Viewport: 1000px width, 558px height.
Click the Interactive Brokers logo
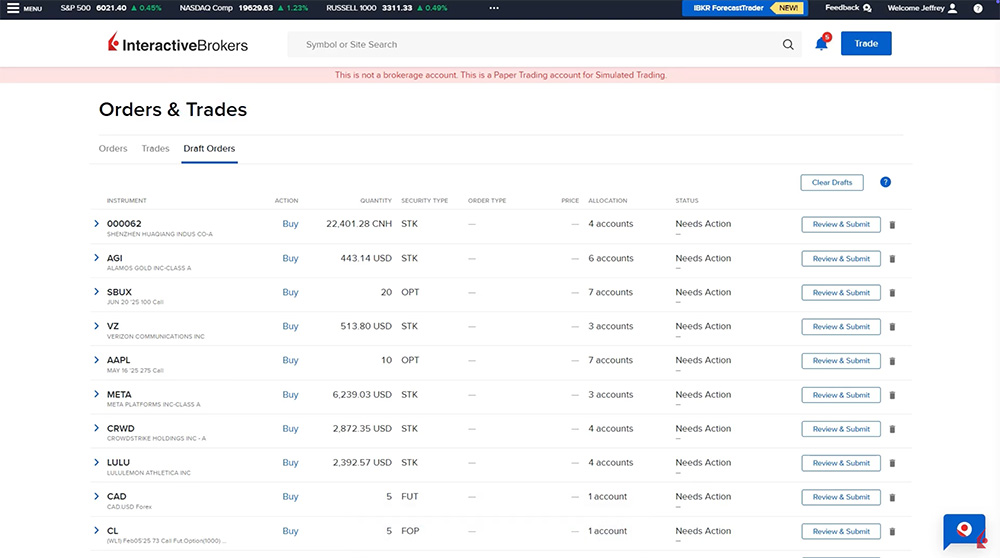point(178,44)
